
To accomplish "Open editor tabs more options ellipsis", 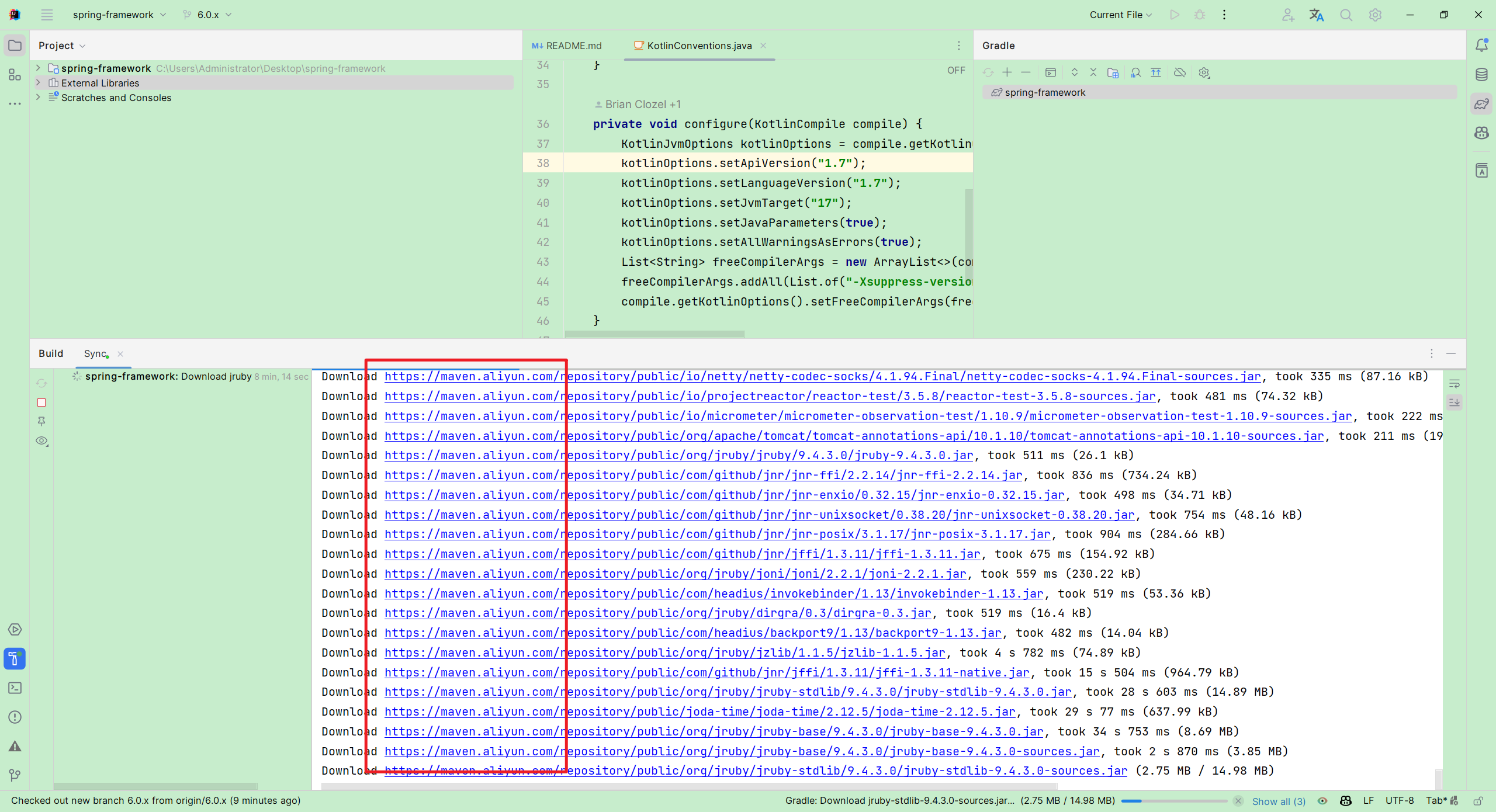I will pyautogui.click(x=959, y=46).
